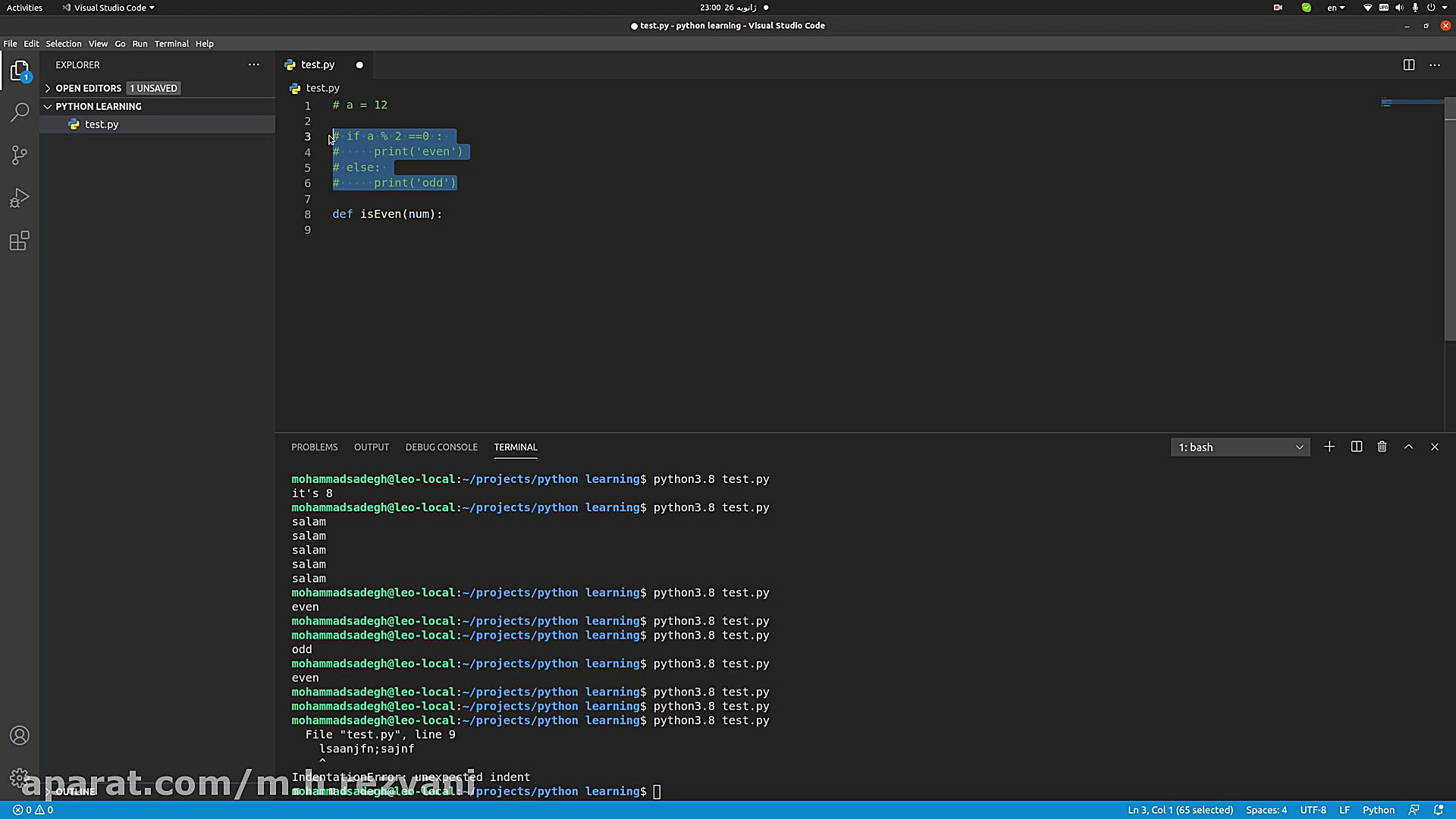The height and width of the screenshot is (819, 1456).
Task: Split the editor to the right
Action: [1409, 64]
